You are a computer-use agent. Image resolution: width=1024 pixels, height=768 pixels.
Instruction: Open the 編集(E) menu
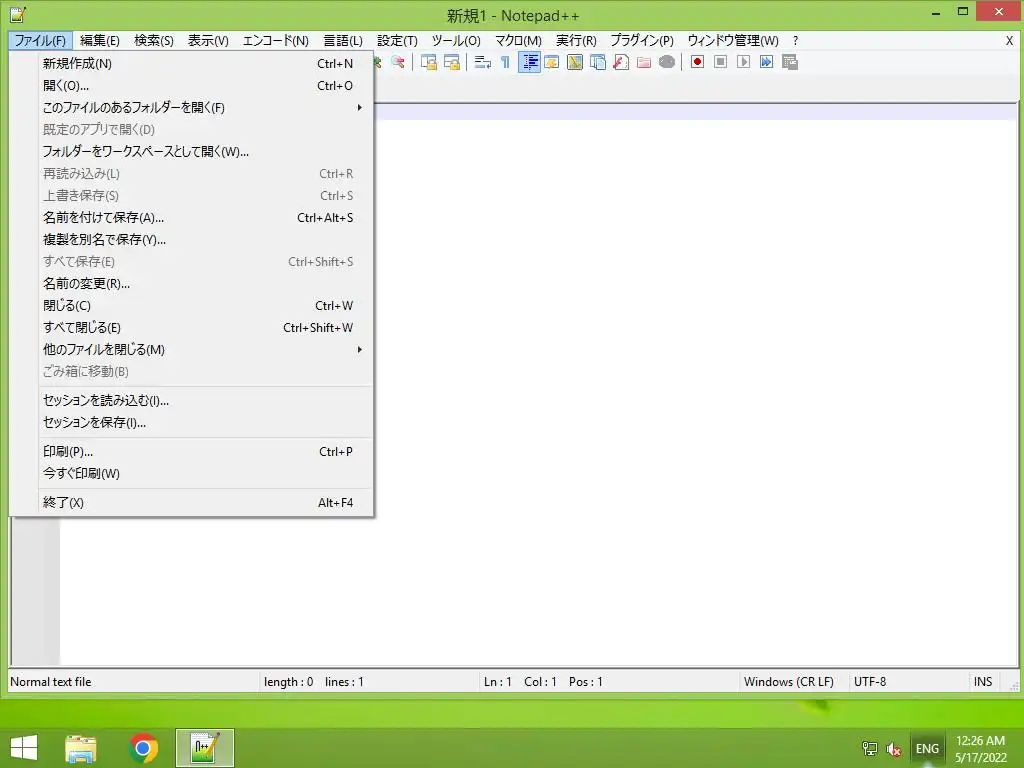100,40
